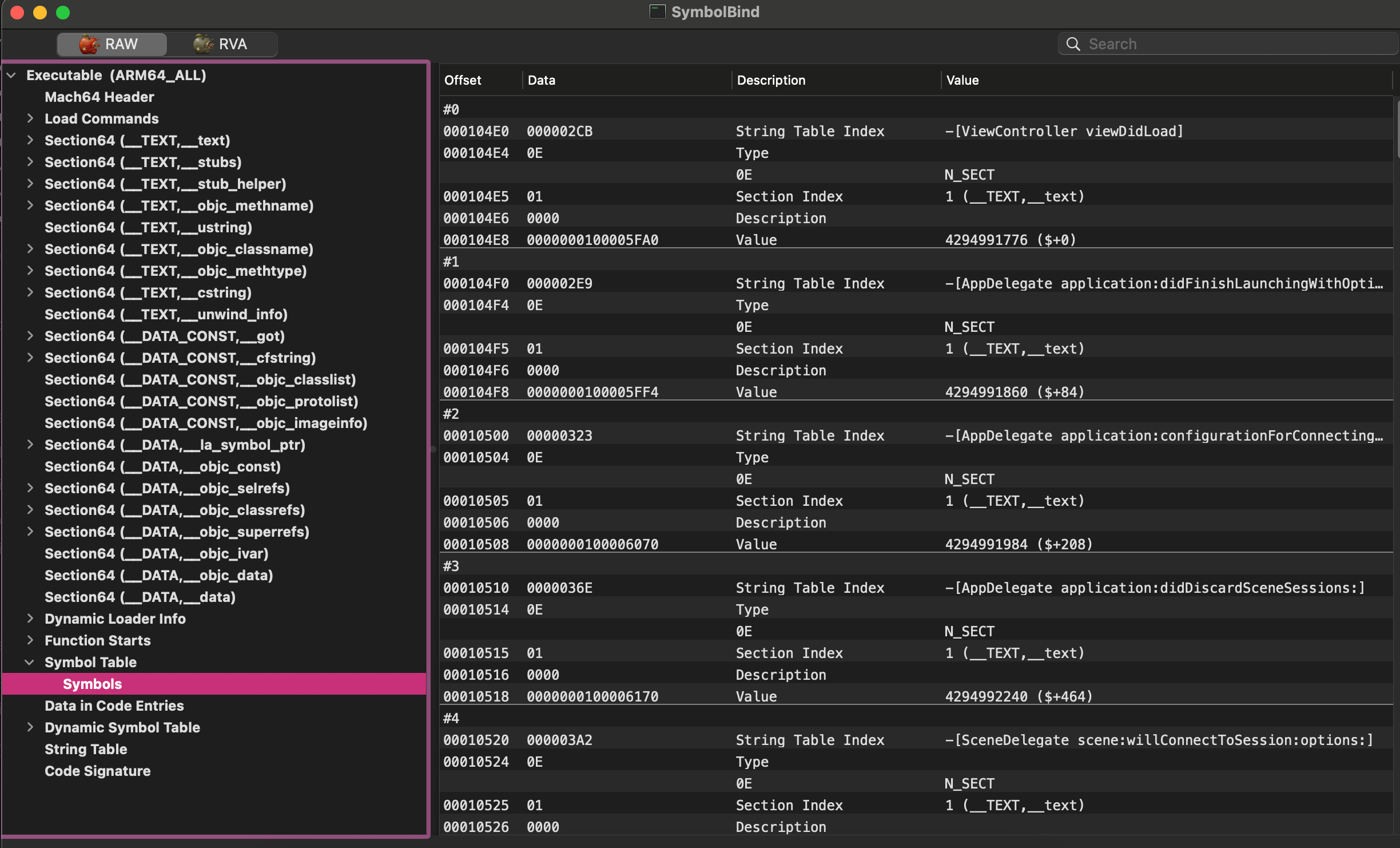Select the Symbols tree item

coord(214,684)
